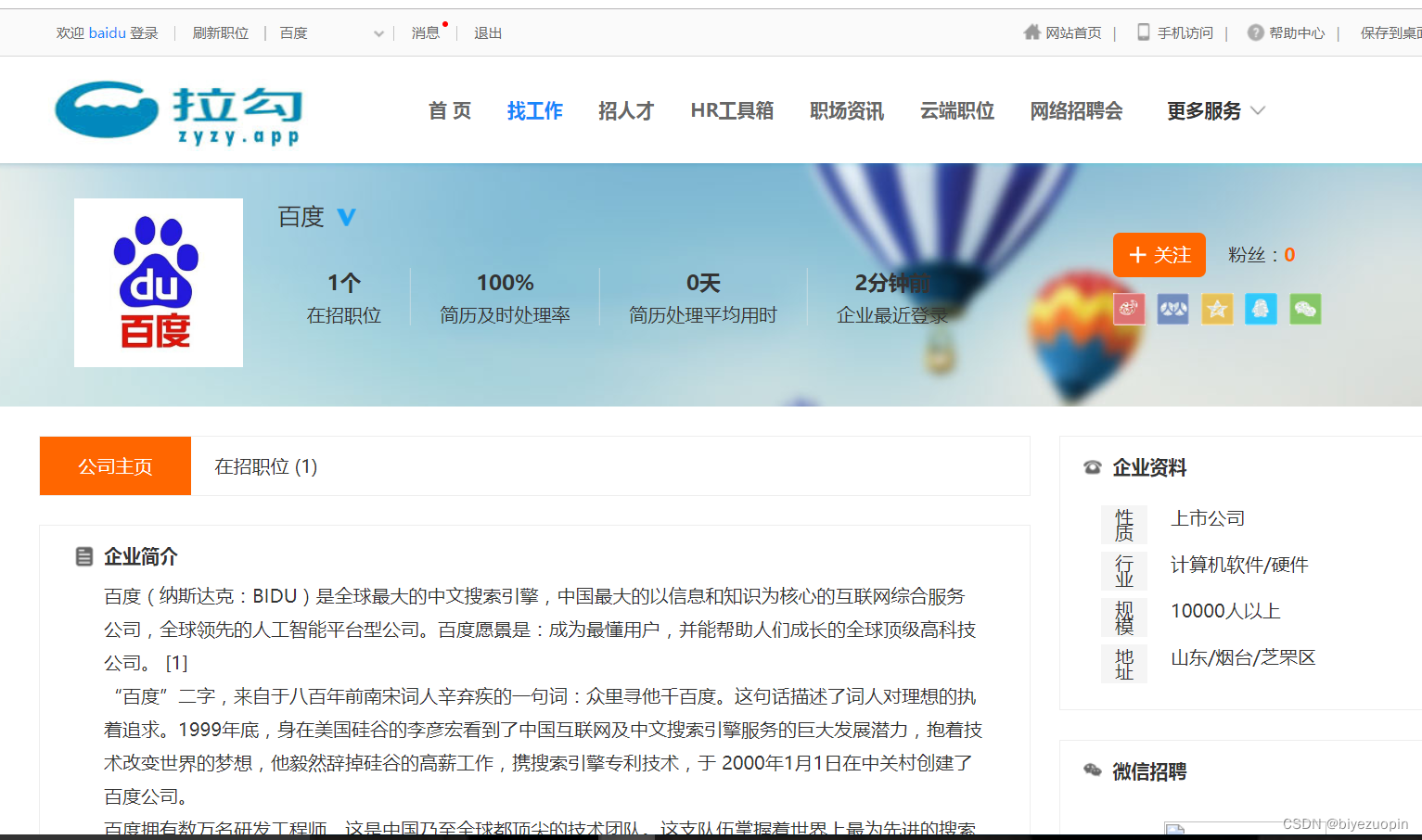This screenshot has width=1422, height=840.
Task: Click the 计算机软件/硬件 industry value
Action: tap(1239, 565)
